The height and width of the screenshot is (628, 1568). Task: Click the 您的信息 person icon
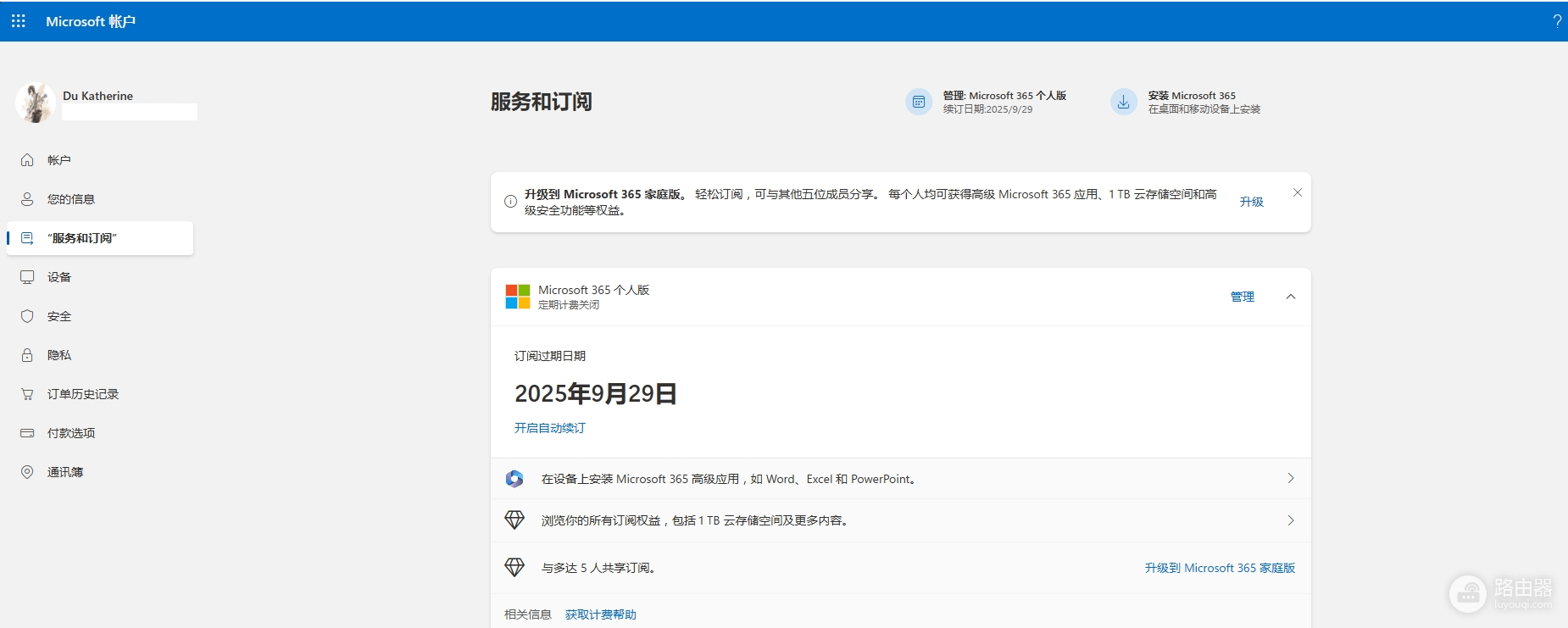click(x=27, y=199)
